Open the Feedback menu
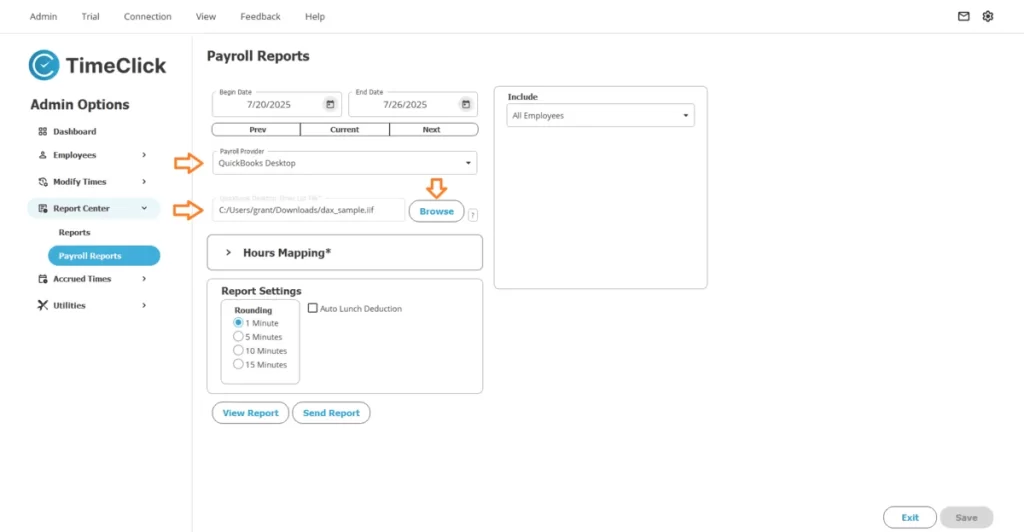1024x532 pixels. [x=260, y=16]
